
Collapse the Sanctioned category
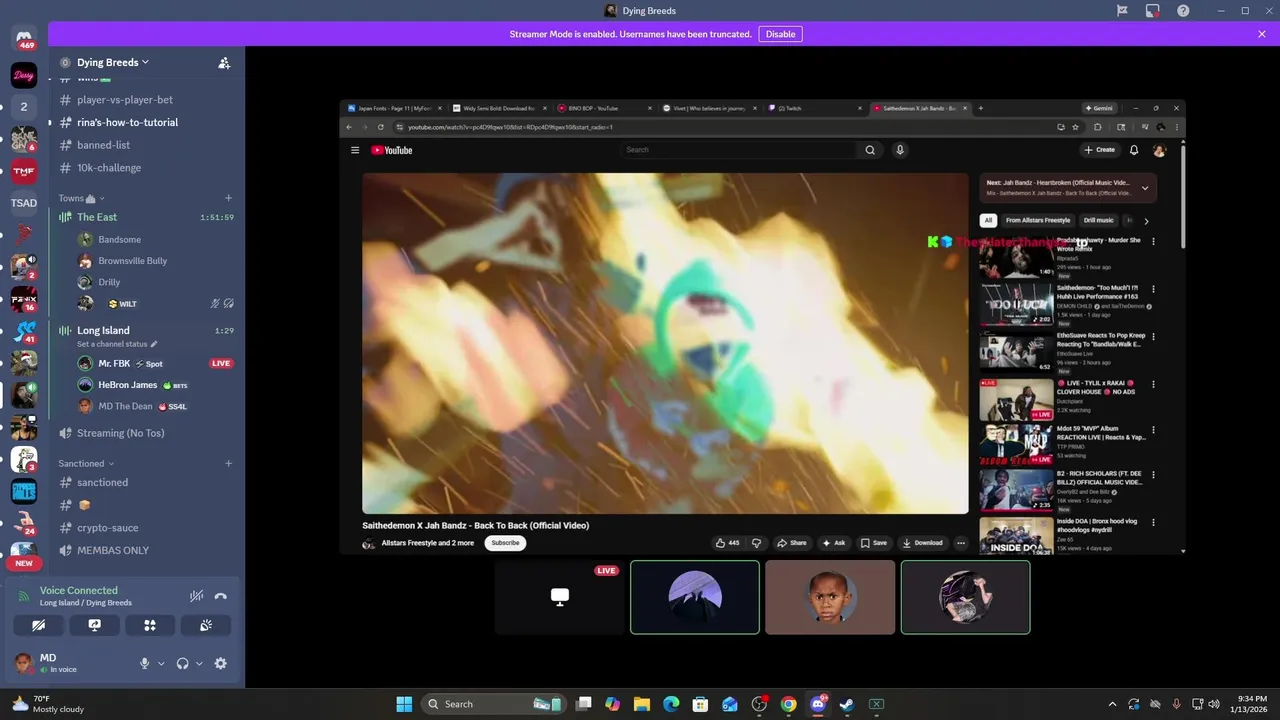click(86, 463)
